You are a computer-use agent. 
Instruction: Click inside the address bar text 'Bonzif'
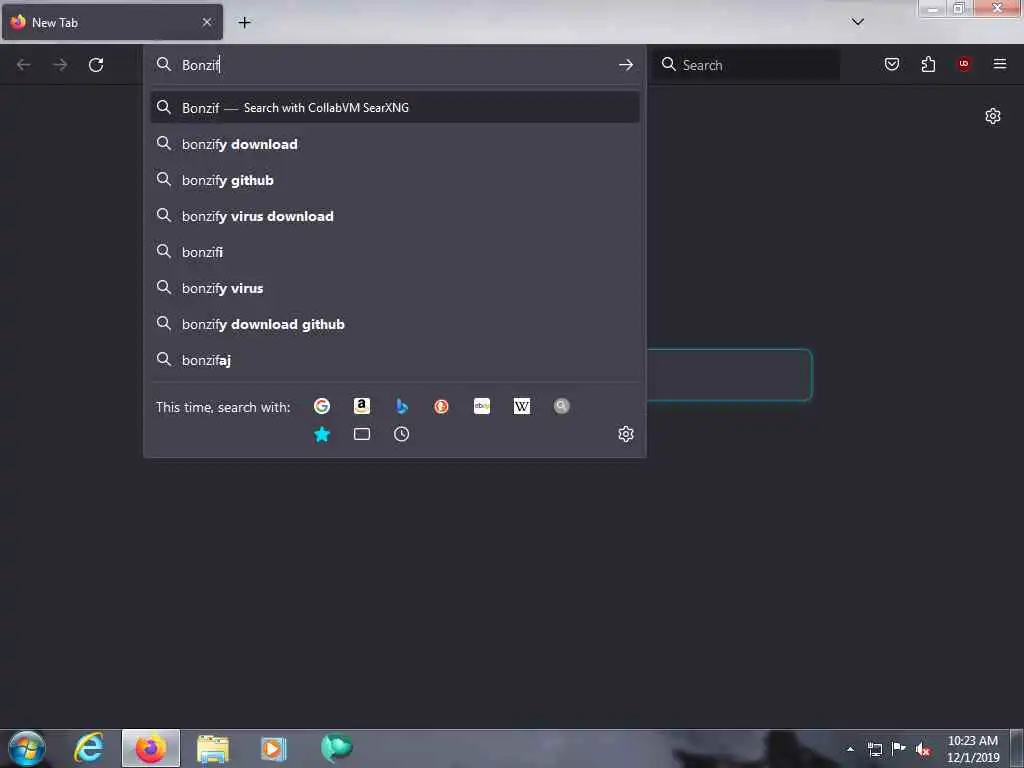pyautogui.click(x=200, y=65)
